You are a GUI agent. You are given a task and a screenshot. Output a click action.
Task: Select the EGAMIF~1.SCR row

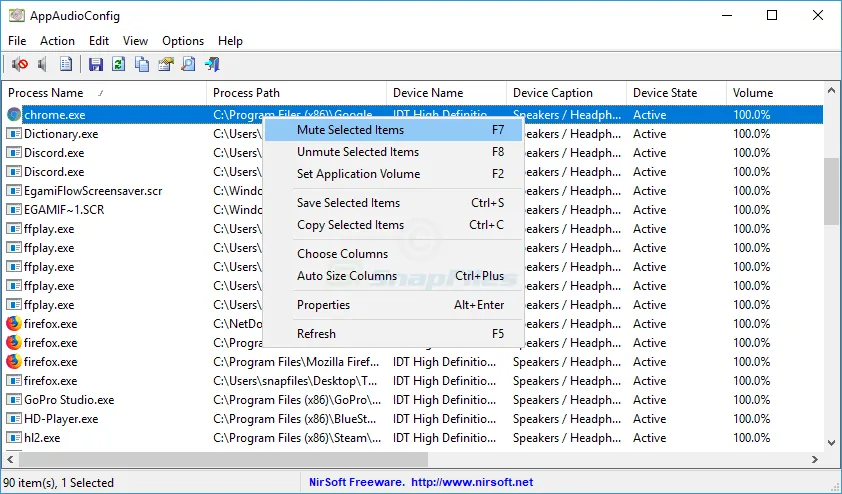pos(412,209)
